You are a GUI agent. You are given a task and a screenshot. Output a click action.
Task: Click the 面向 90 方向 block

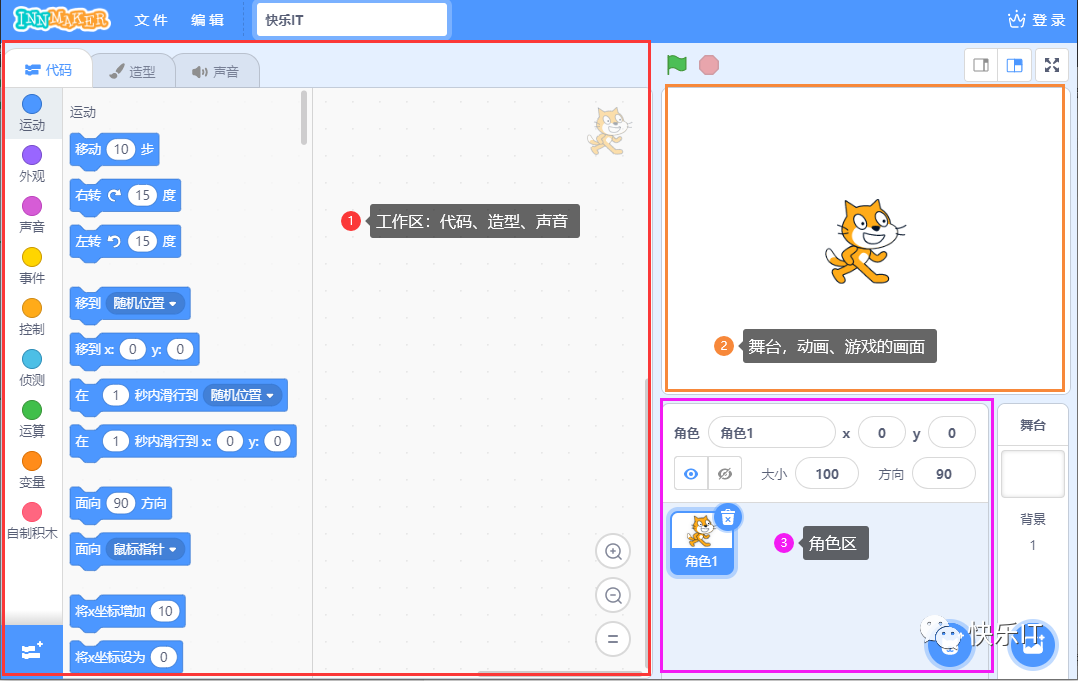(121, 504)
